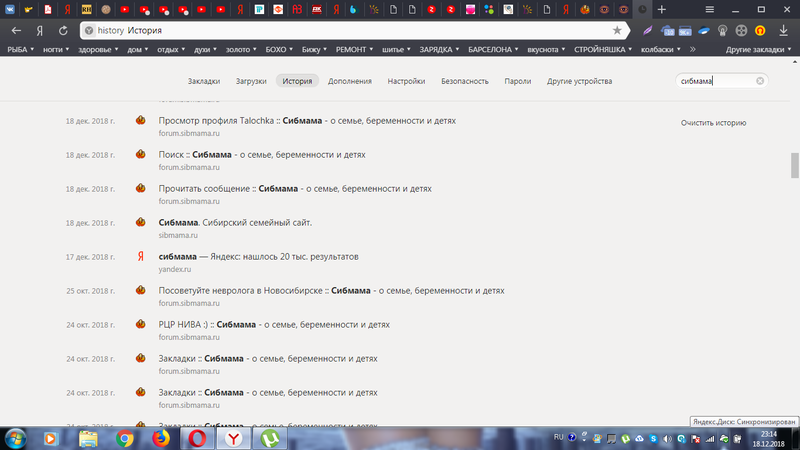Select the История tab
This screenshot has width=800, height=450.
tap(297, 81)
